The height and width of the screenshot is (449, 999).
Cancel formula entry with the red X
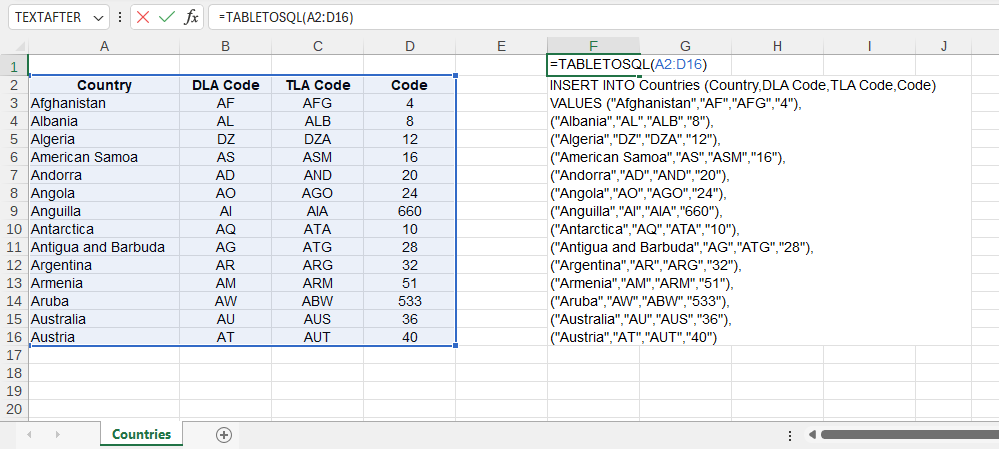[x=143, y=18]
